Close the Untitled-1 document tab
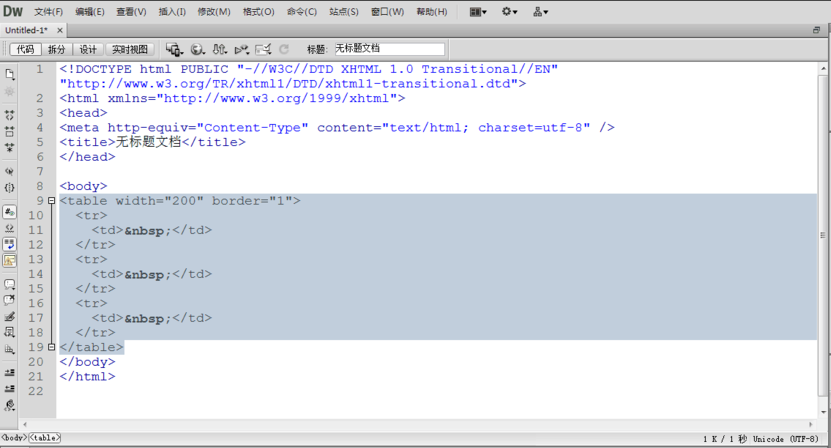This screenshot has width=831, height=448. coord(60,30)
